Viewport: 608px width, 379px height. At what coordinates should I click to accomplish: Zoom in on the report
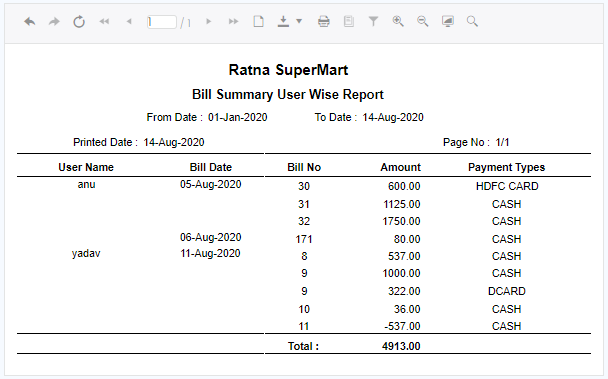(x=398, y=21)
